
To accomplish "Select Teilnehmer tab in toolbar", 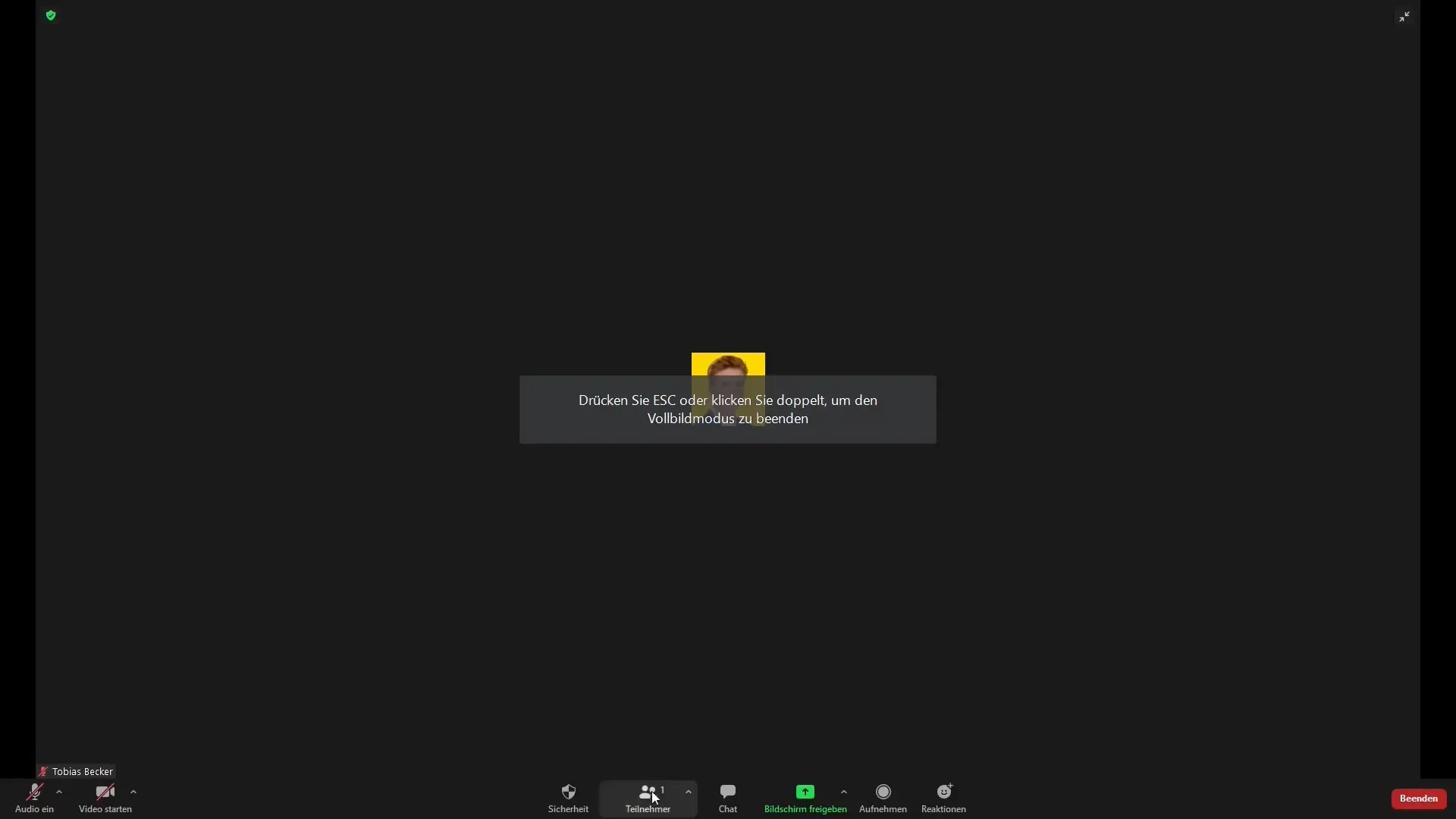I will click(648, 798).
